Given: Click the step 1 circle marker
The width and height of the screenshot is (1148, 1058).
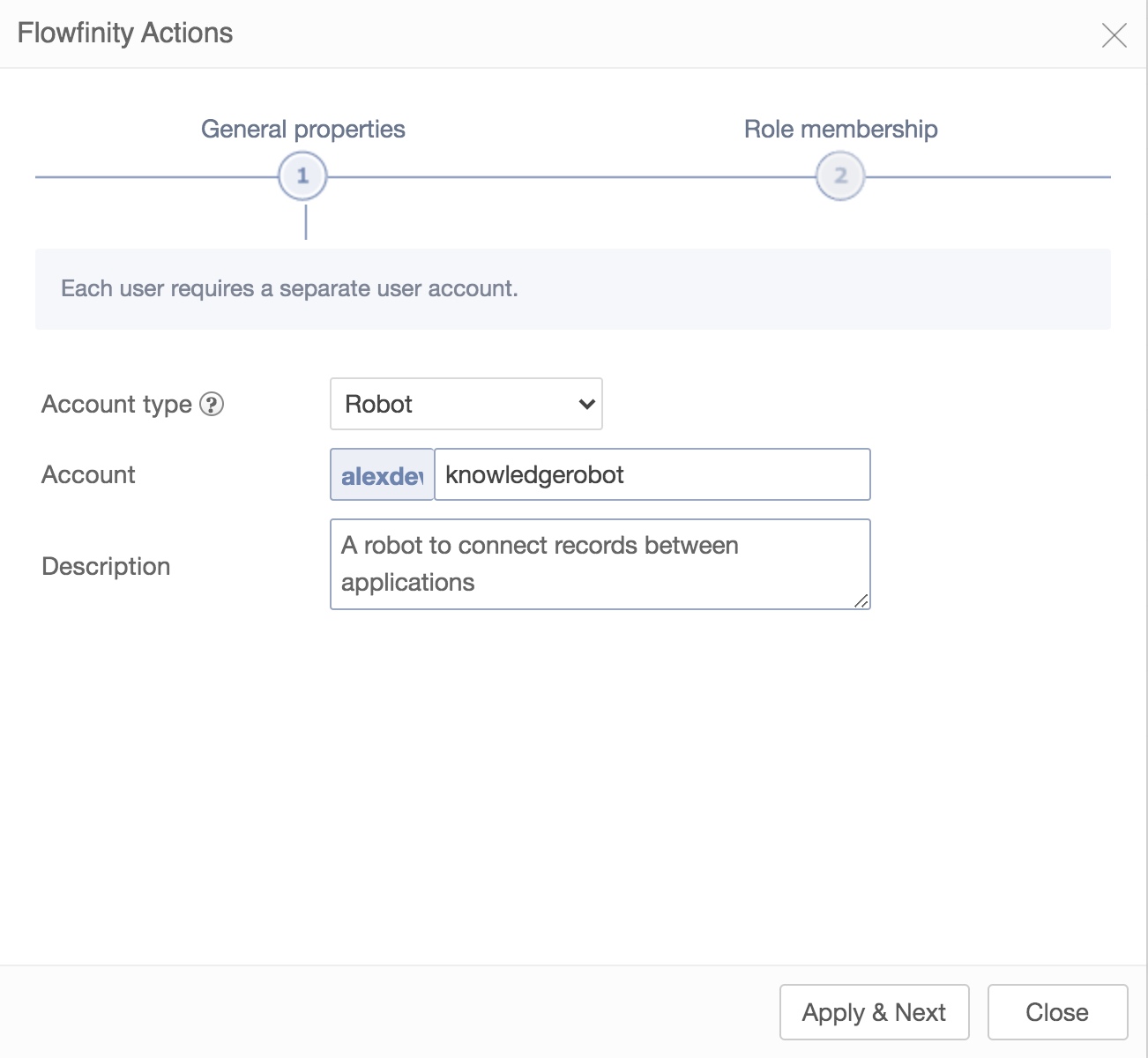Looking at the screenshot, I should click(x=302, y=176).
